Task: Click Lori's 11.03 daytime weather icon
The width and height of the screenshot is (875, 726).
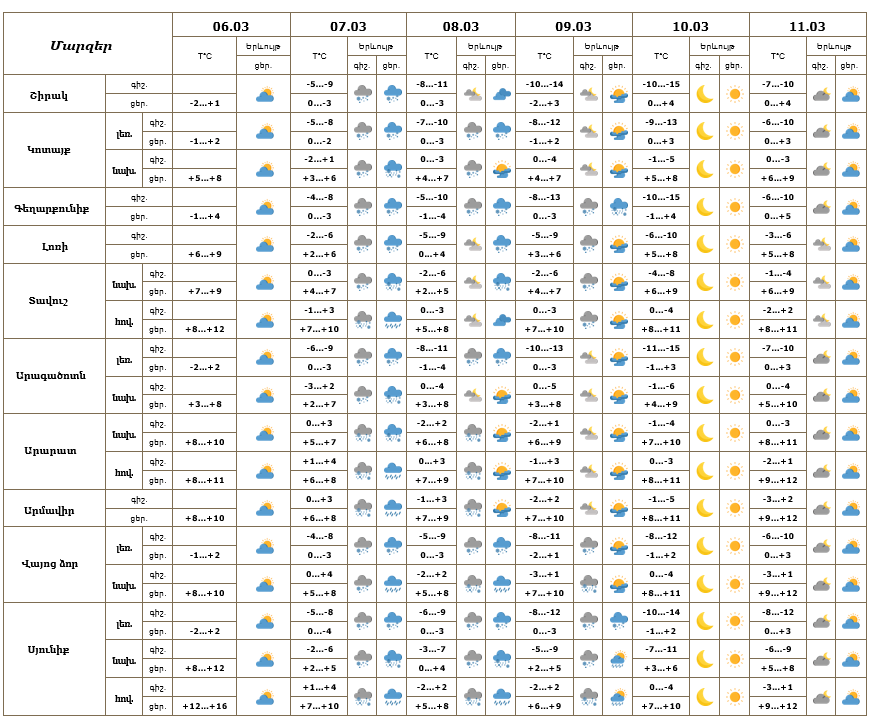Action: 851,244
